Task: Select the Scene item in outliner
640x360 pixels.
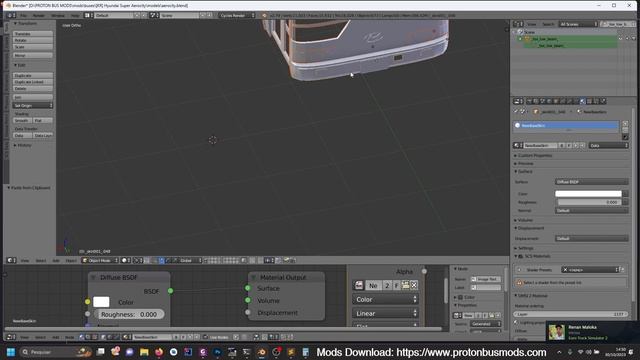Action: (529, 32)
